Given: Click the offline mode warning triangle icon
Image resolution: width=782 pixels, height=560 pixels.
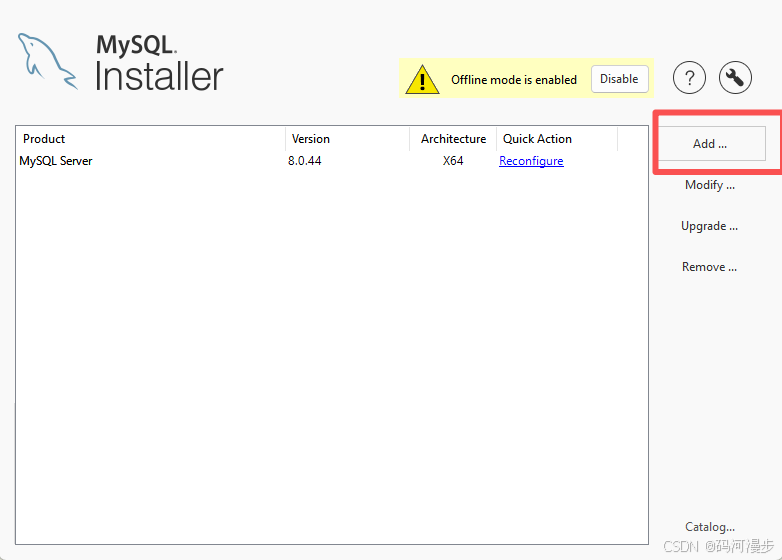Looking at the screenshot, I should [422, 80].
